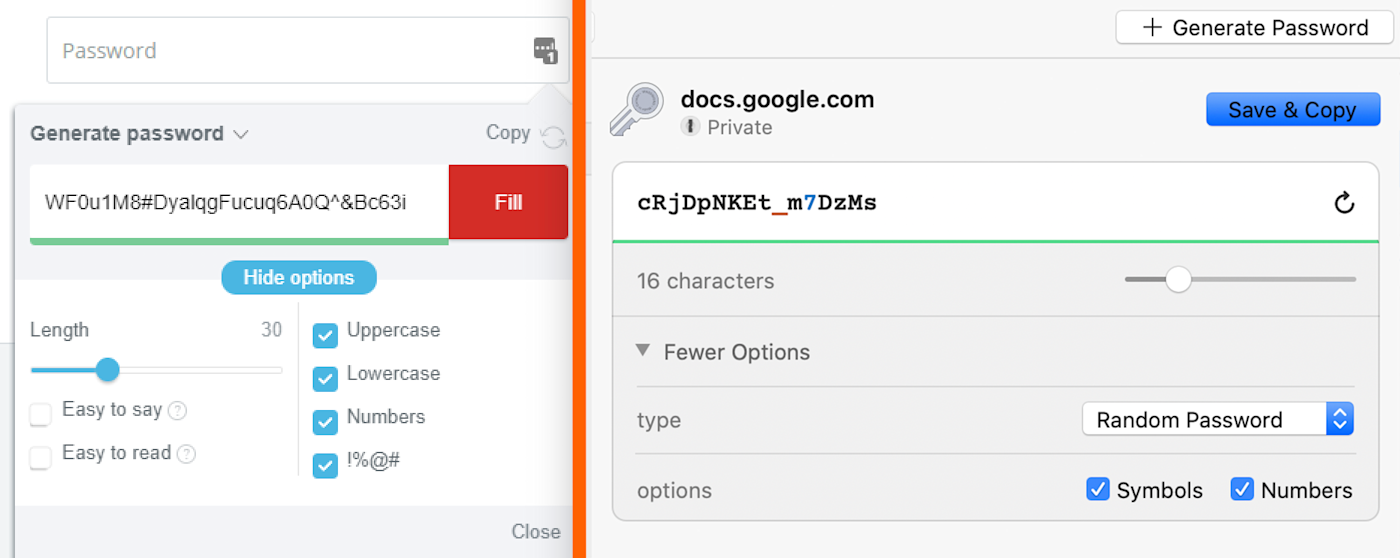
Task: Collapse the Fewer Options disclosure triangle
Action: 643,351
